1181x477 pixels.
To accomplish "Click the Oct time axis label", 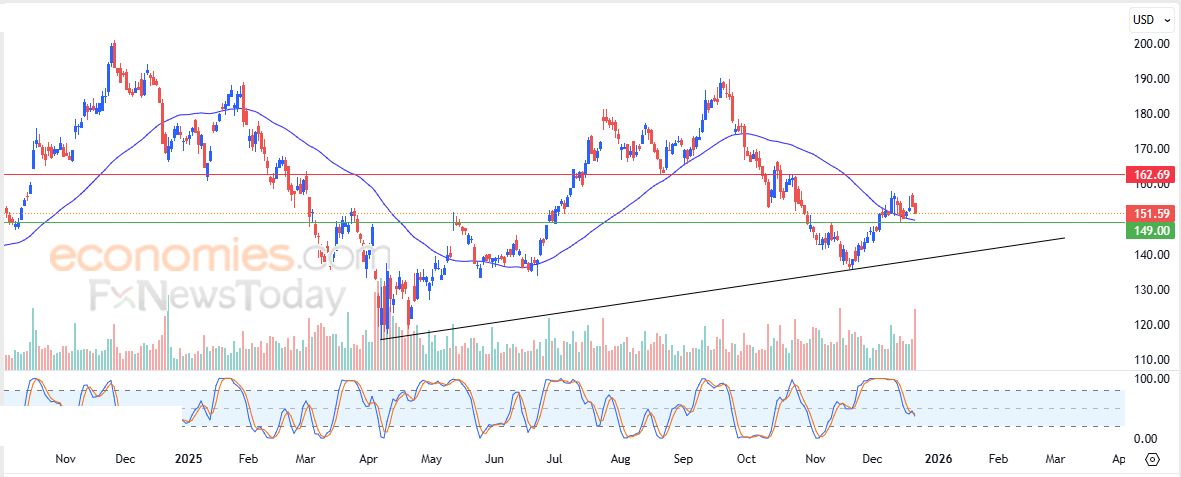I will (746, 458).
